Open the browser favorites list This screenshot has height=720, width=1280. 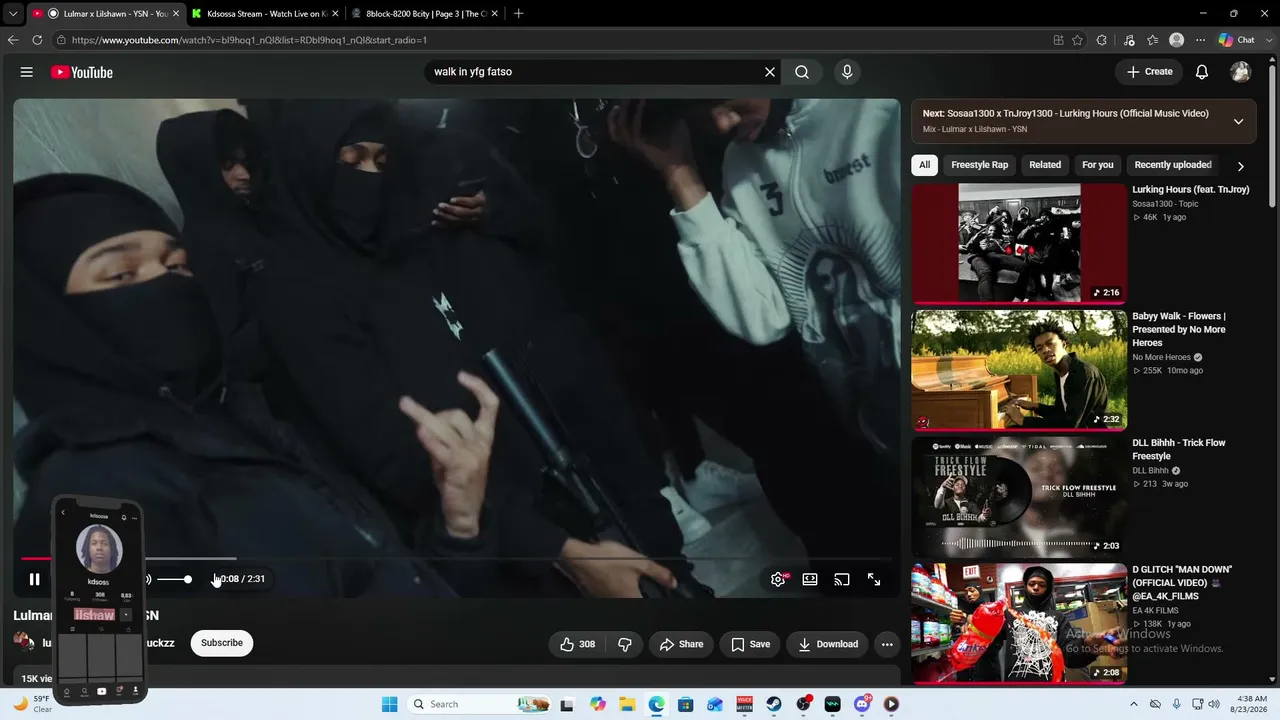(1153, 40)
